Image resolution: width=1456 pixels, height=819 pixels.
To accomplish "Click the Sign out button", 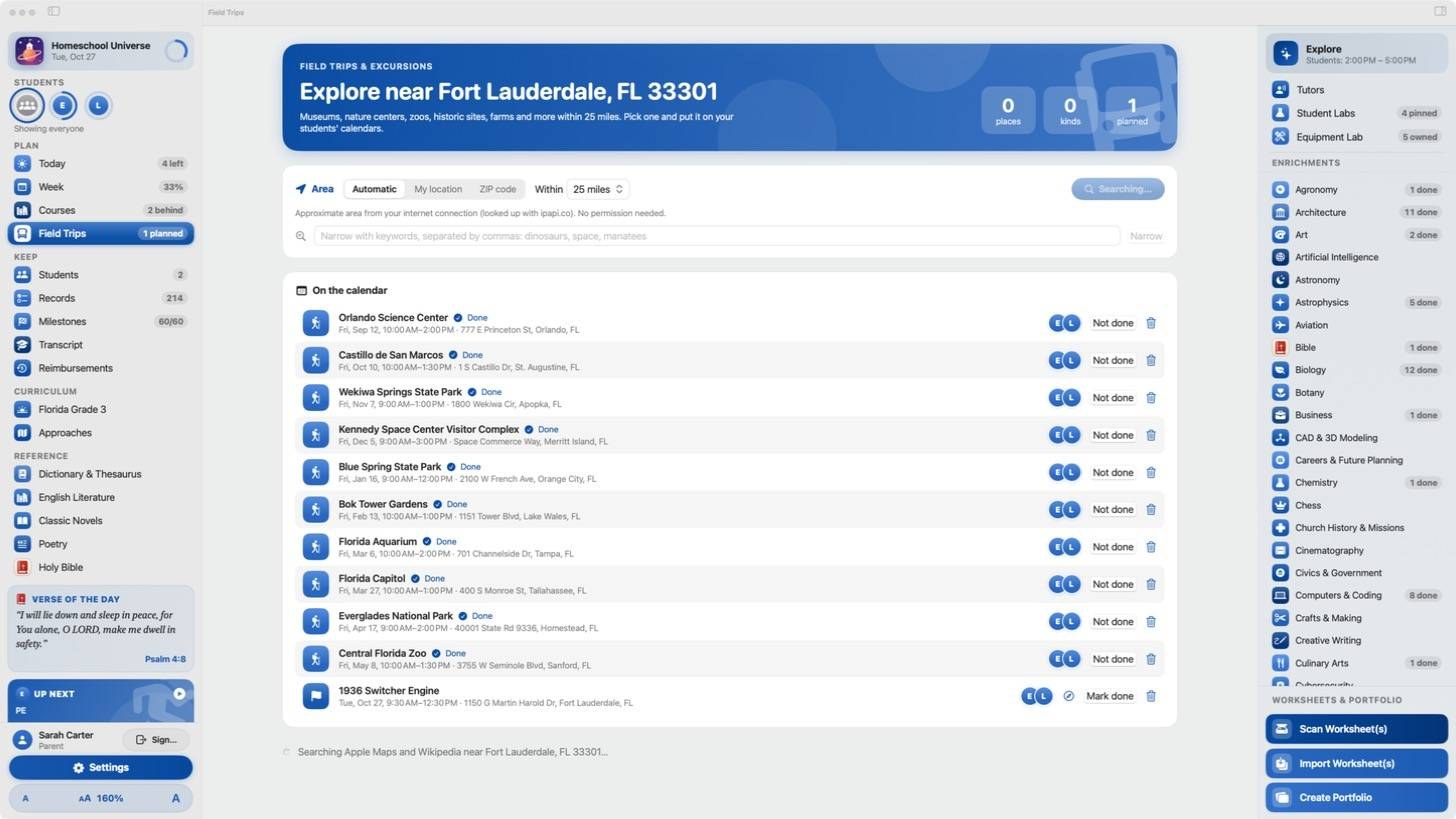I will click(156, 740).
